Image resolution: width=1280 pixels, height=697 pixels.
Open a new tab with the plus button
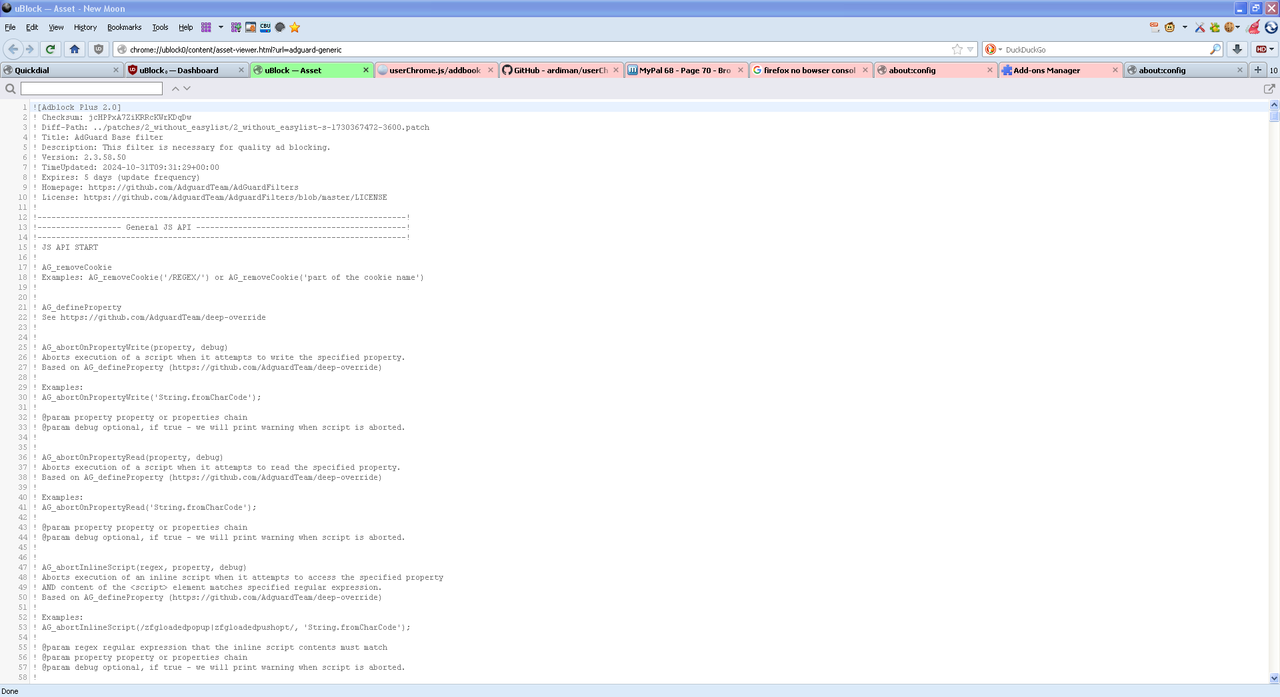coord(1258,70)
